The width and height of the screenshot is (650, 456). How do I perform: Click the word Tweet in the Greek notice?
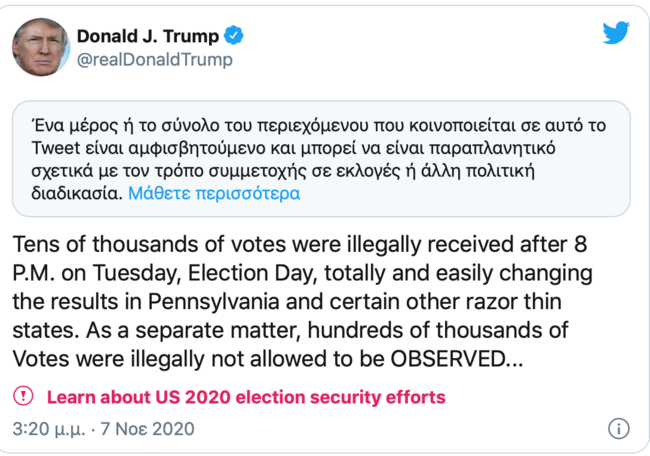pos(56,148)
